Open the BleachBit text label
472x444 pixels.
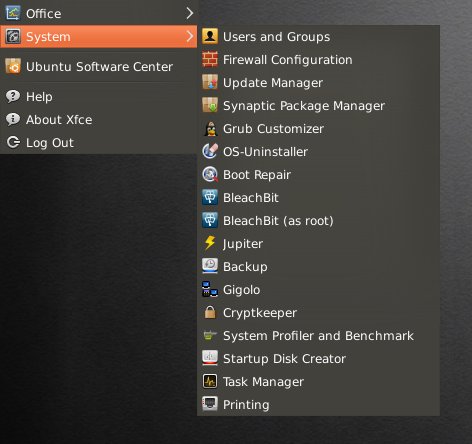click(251, 198)
